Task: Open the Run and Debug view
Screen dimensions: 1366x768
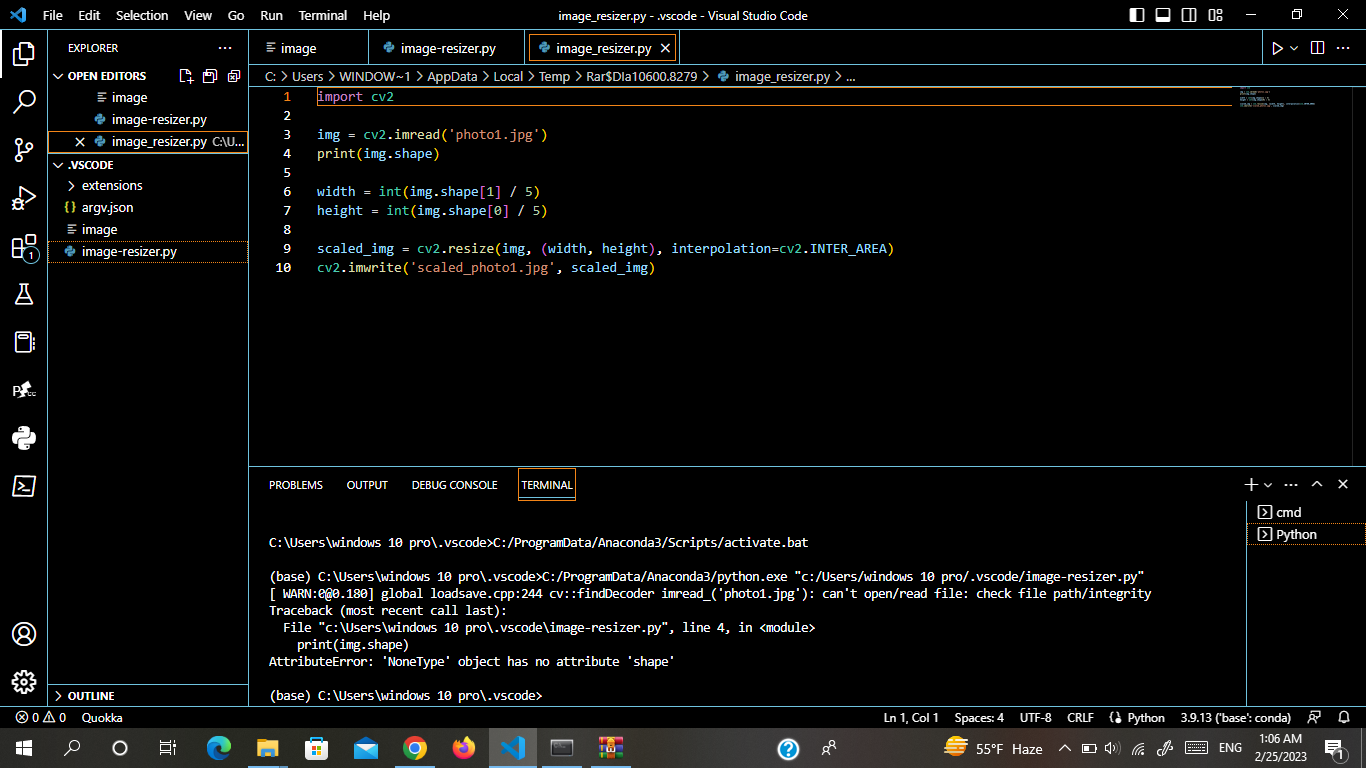Action: (x=24, y=198)
